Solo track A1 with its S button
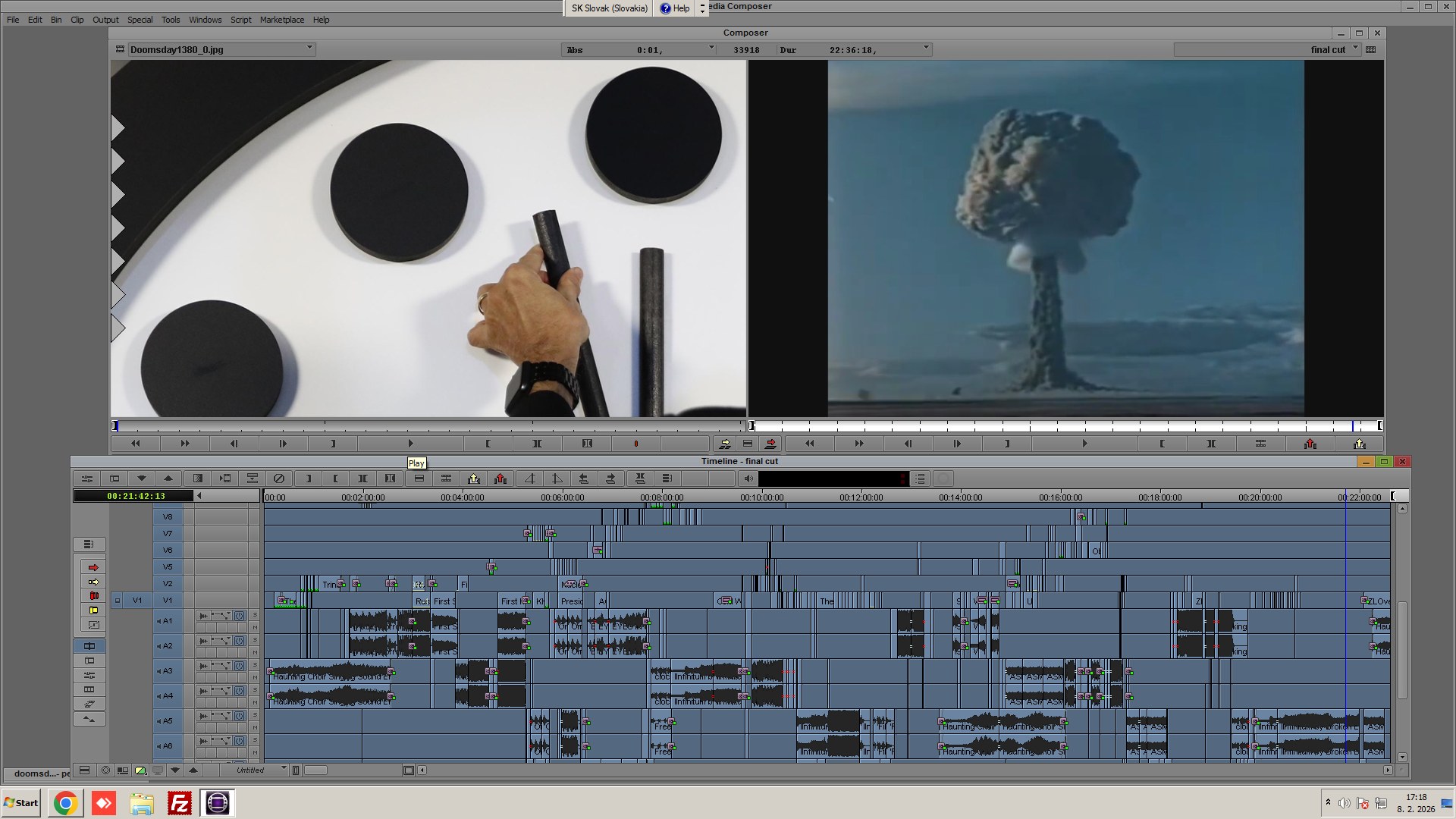Image resolution: width=1456 pixels, height=819 pixels. [x=255, y=615]
